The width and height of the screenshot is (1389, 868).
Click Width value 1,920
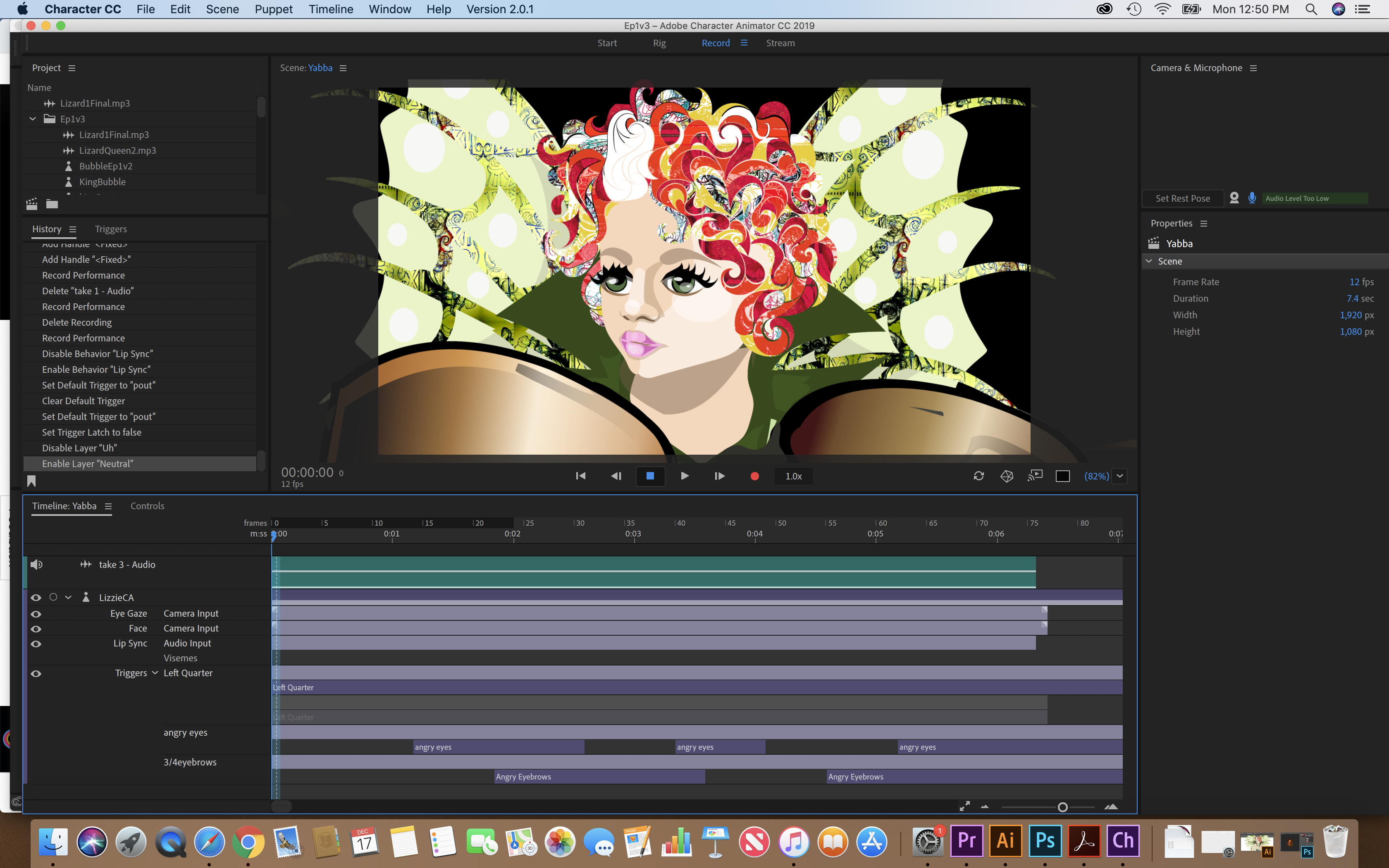(1351, 315)
